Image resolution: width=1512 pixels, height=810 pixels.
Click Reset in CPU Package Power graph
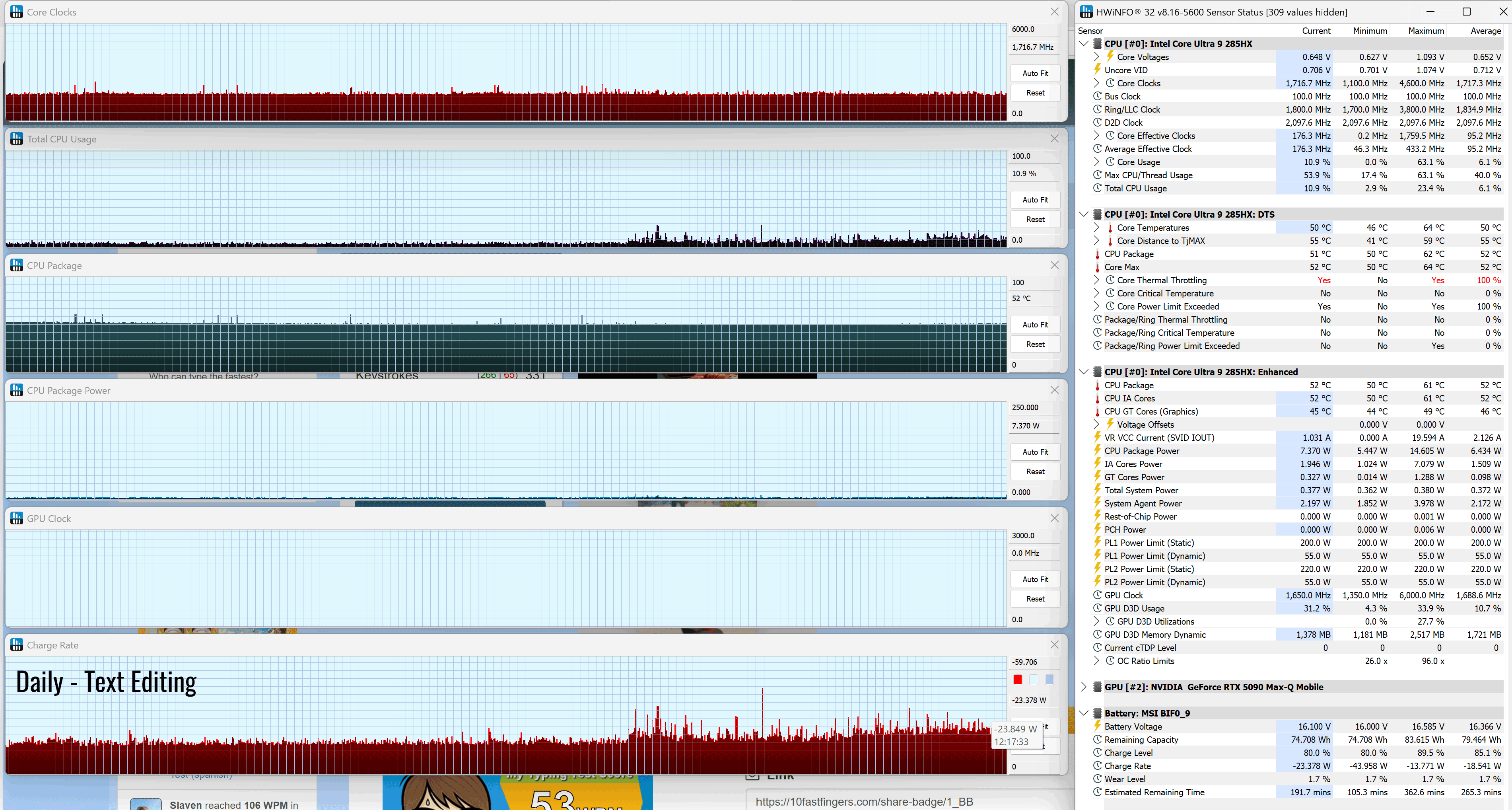pos(1035,471)
